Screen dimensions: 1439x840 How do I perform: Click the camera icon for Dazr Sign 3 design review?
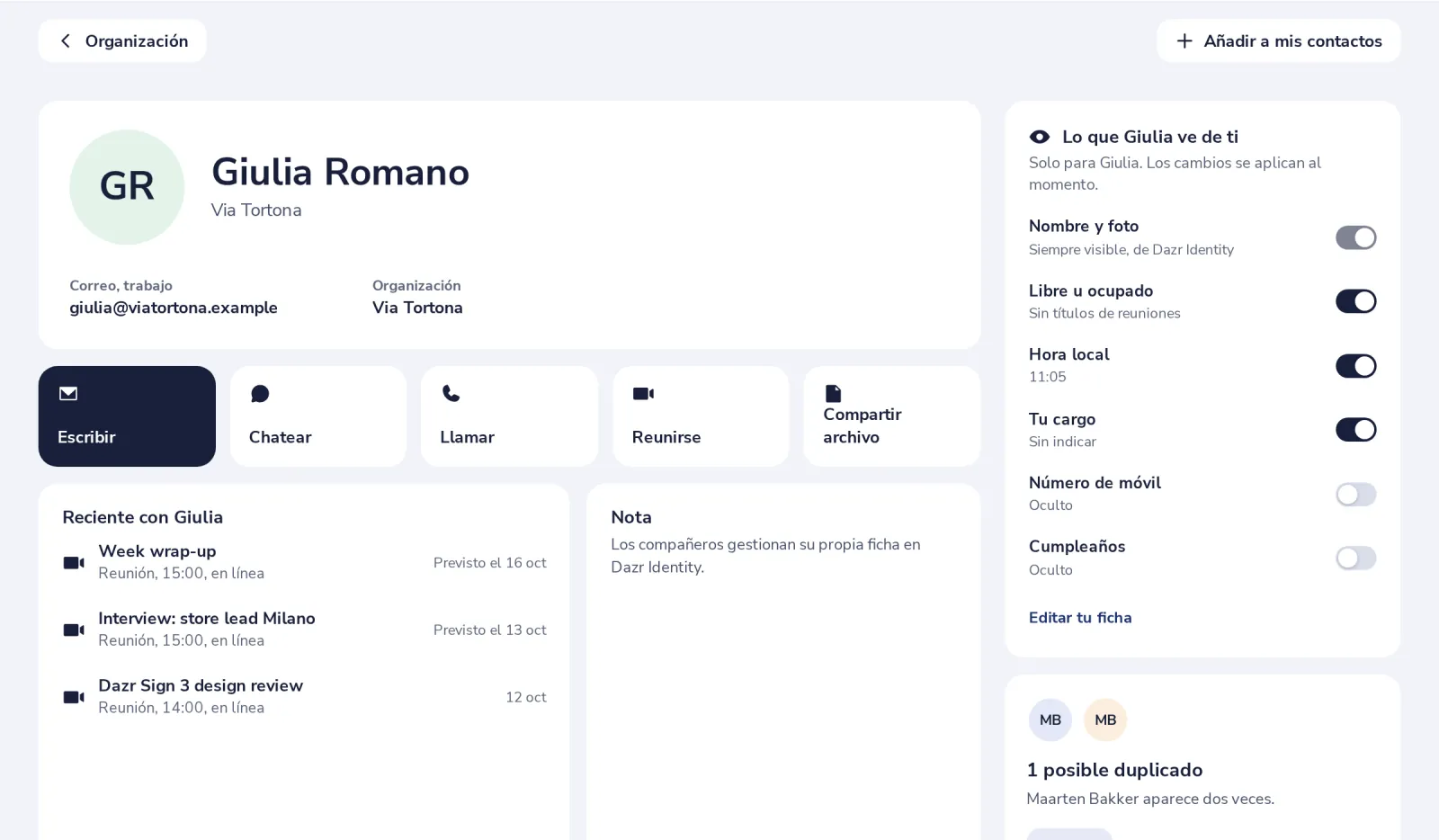pyautogui.click(x=74, y=697)
